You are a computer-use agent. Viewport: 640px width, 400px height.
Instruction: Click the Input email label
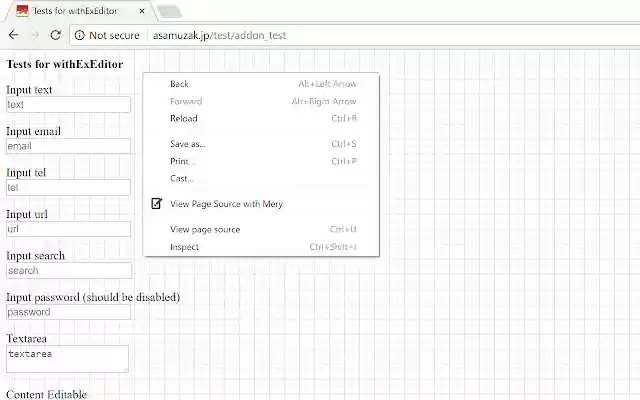click(x=33, y=131)
